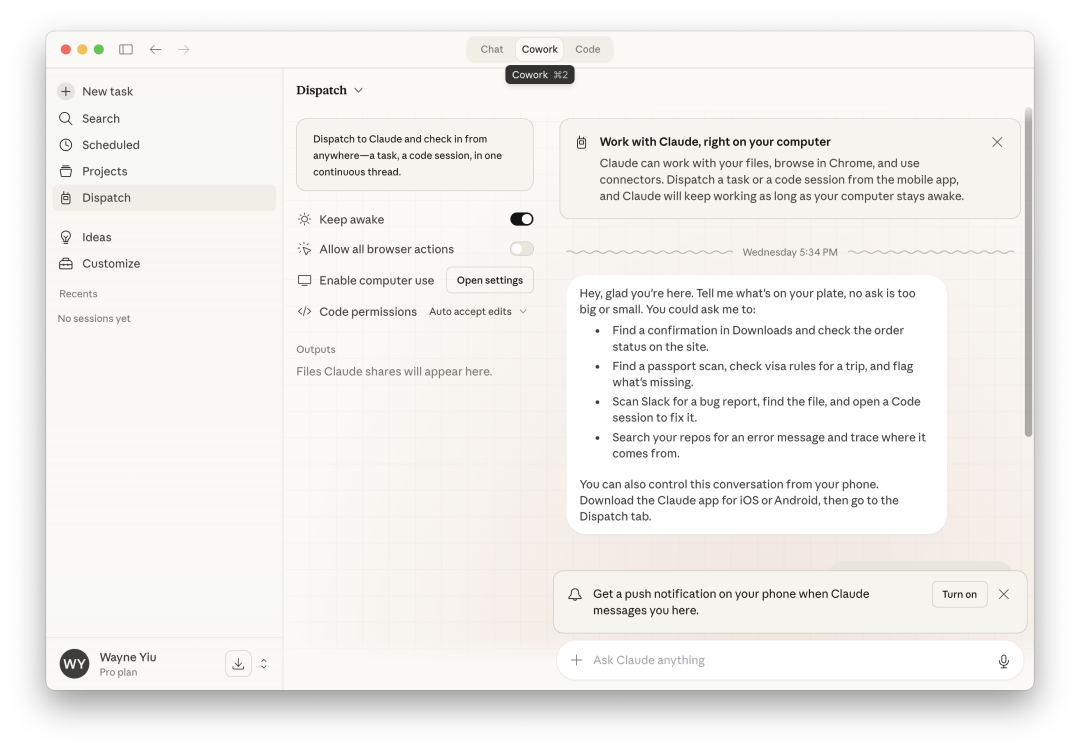Image resolution: width=1080 pixels, height=751 pixels.
Task: Turn off Keep awake switch
Action: pos(521,219)
